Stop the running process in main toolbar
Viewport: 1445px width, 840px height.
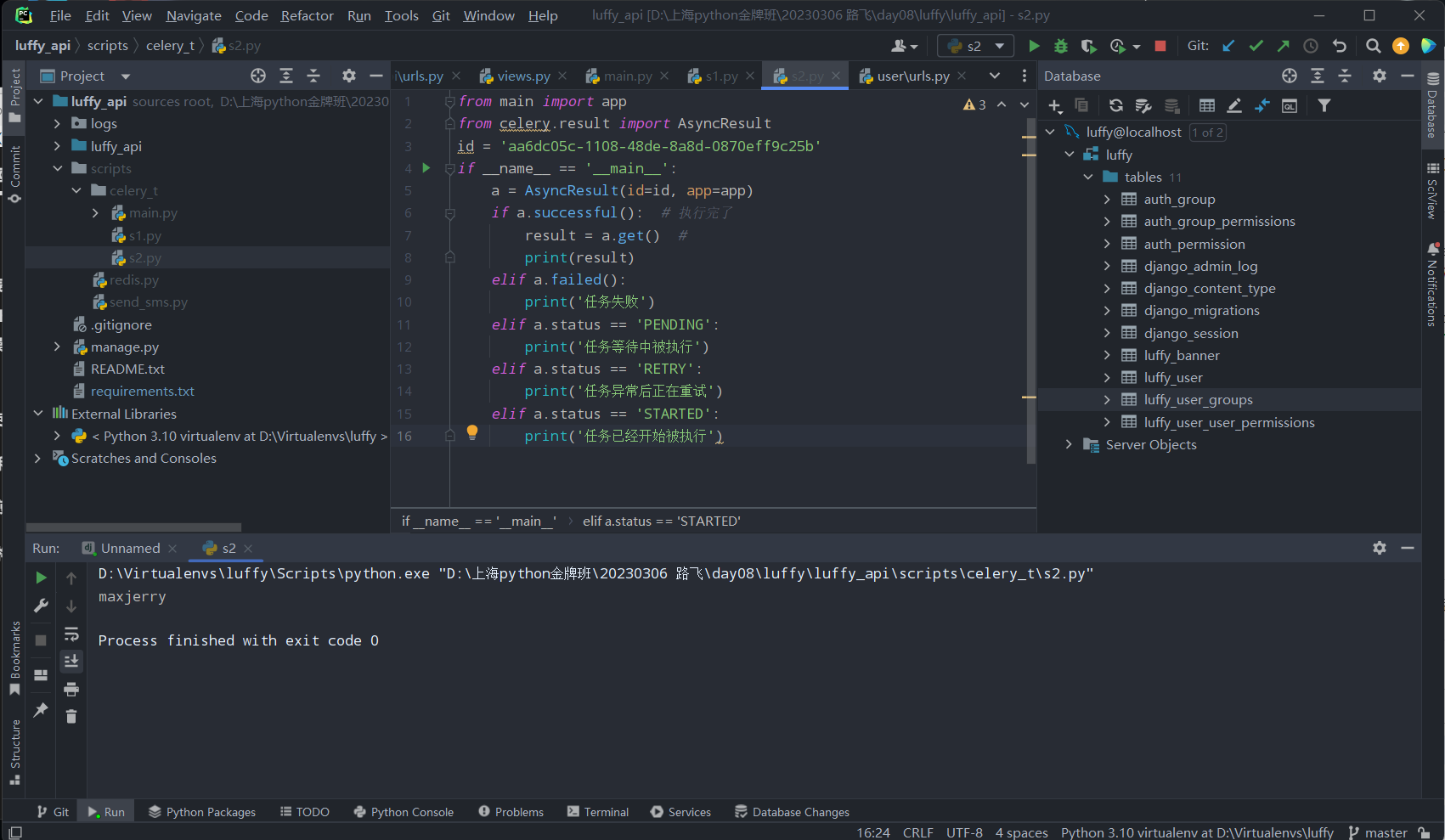point(1160,46)
